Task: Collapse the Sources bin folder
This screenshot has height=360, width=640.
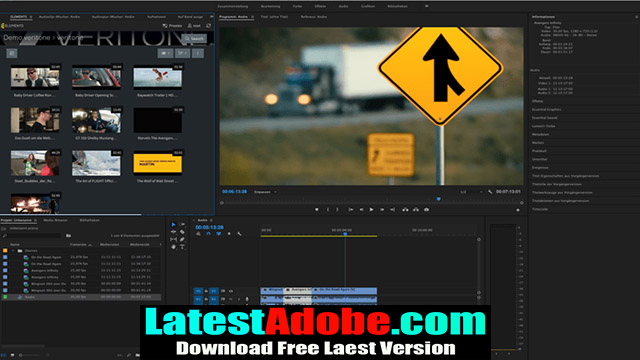Action: 13,251
